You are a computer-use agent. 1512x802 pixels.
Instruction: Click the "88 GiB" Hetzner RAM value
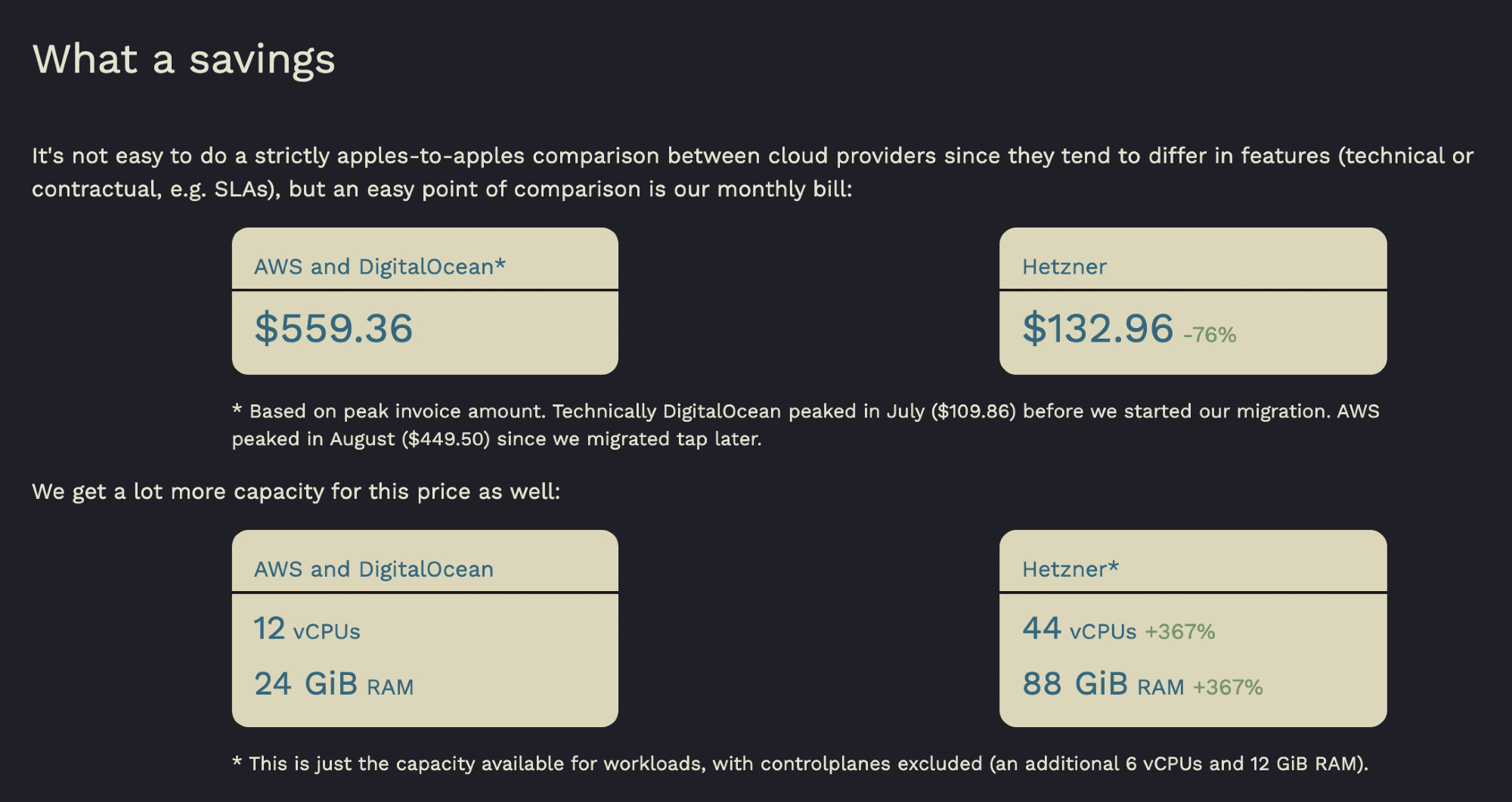1075,685
